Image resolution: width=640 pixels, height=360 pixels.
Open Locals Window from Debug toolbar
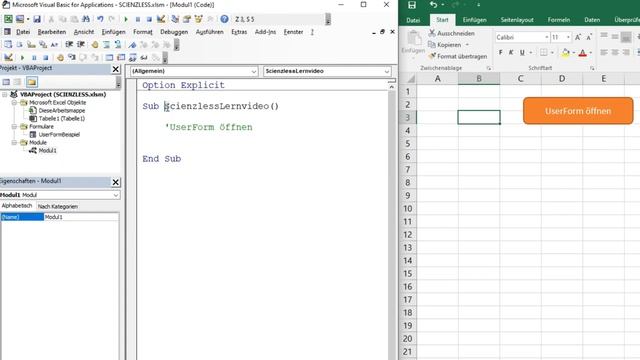pyautogui.click(x=109, y=58)
